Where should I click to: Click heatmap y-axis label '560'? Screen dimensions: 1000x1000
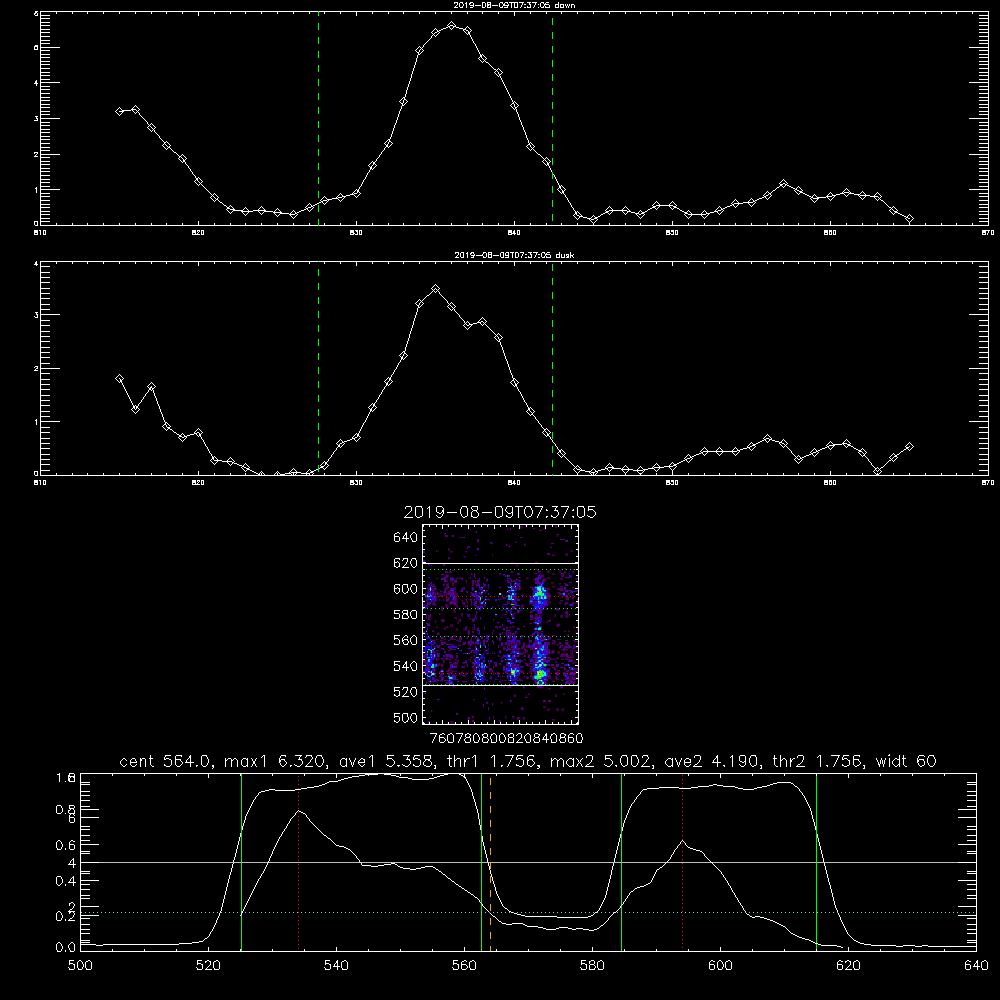coord(406,640)
